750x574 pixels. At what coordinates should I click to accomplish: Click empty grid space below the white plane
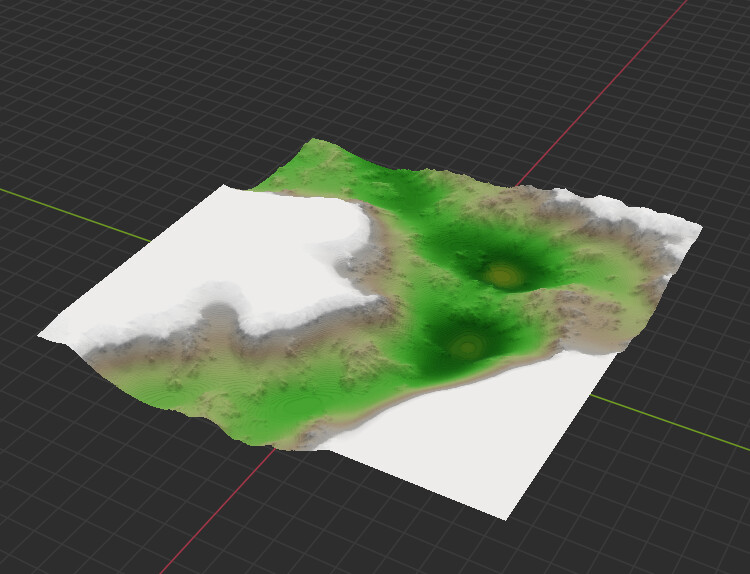[x=400, y=530]
